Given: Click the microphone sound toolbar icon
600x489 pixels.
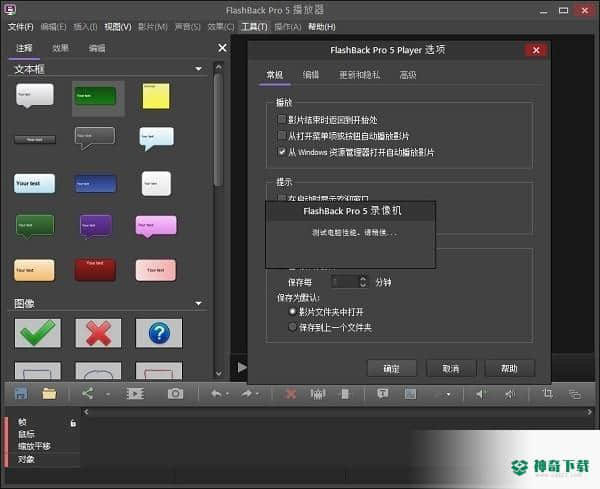Looking at the screenshot, I should [x=510, y=394].
